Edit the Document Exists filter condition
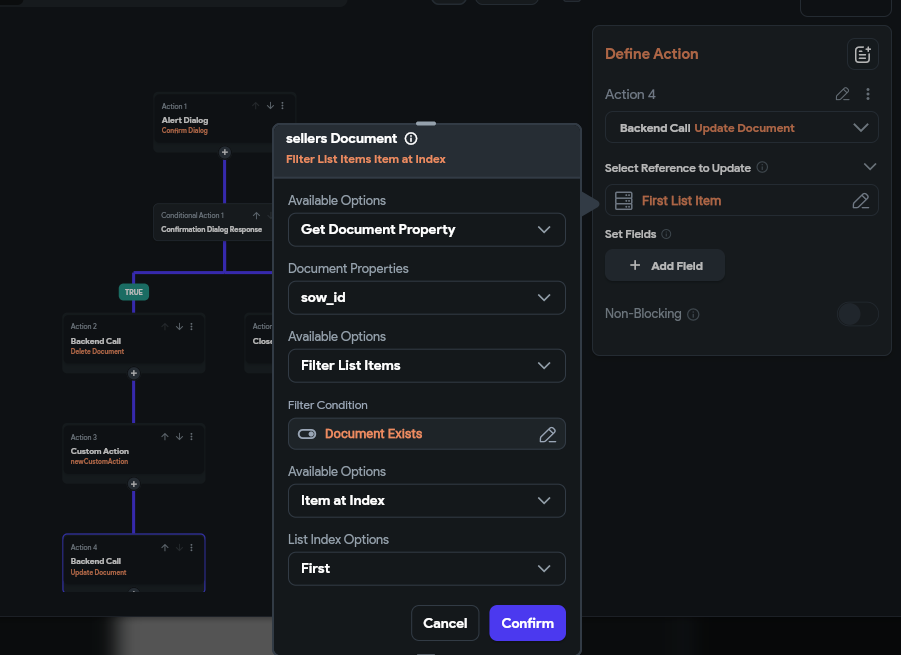Viewport: 901px width, 655px height. pos(547,434)
